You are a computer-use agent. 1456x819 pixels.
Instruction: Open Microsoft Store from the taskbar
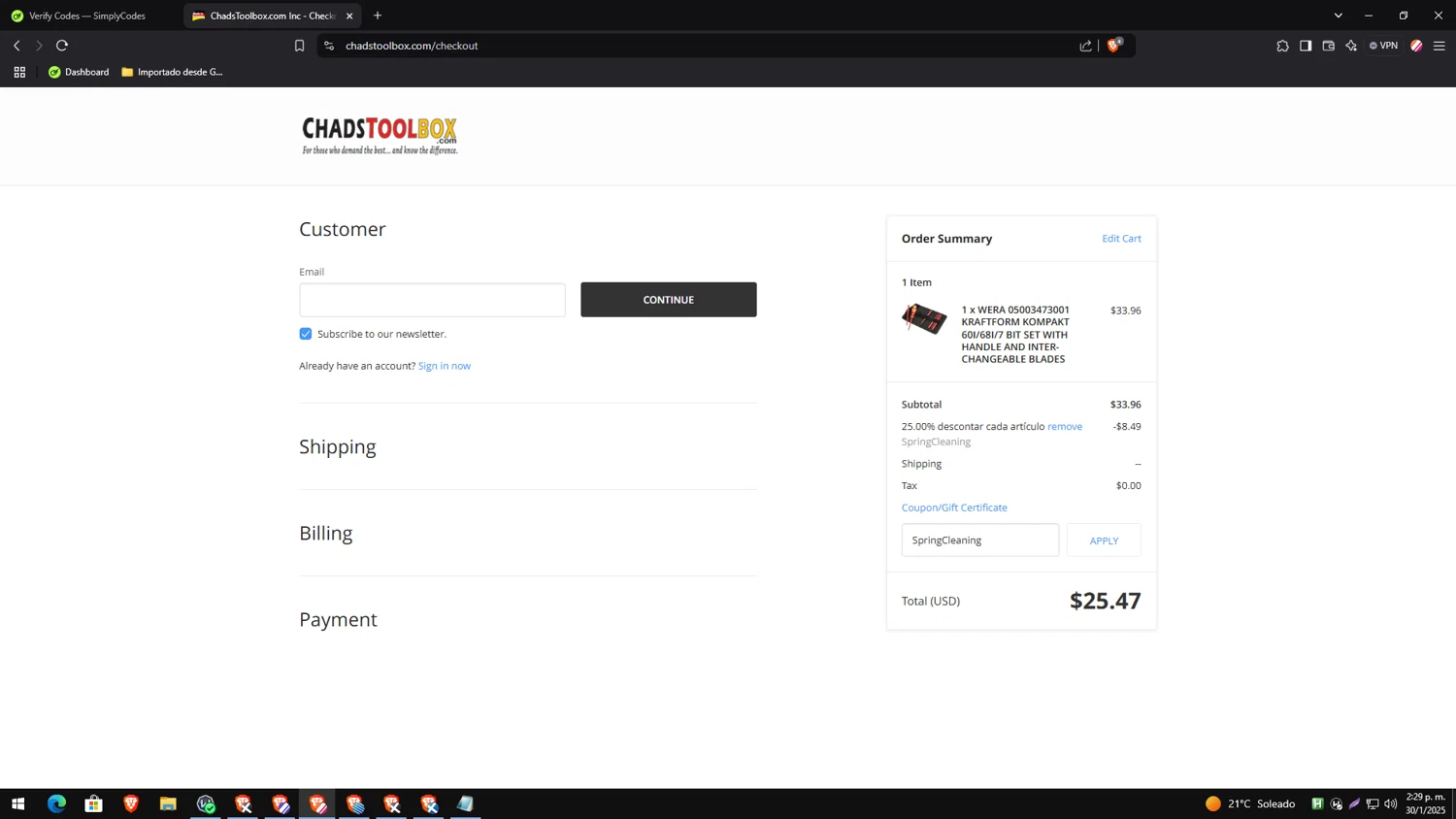93,803
